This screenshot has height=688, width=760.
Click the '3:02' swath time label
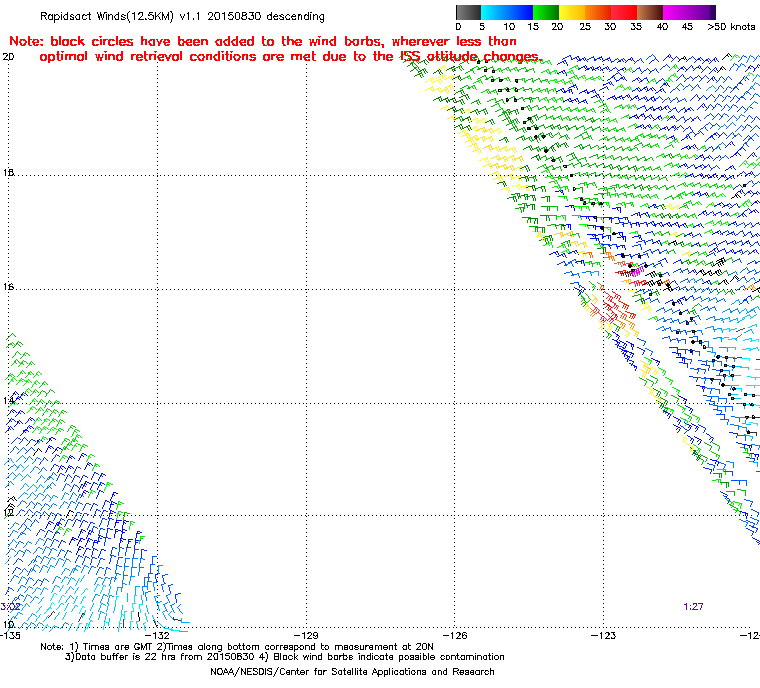click(x=10, y=607)
